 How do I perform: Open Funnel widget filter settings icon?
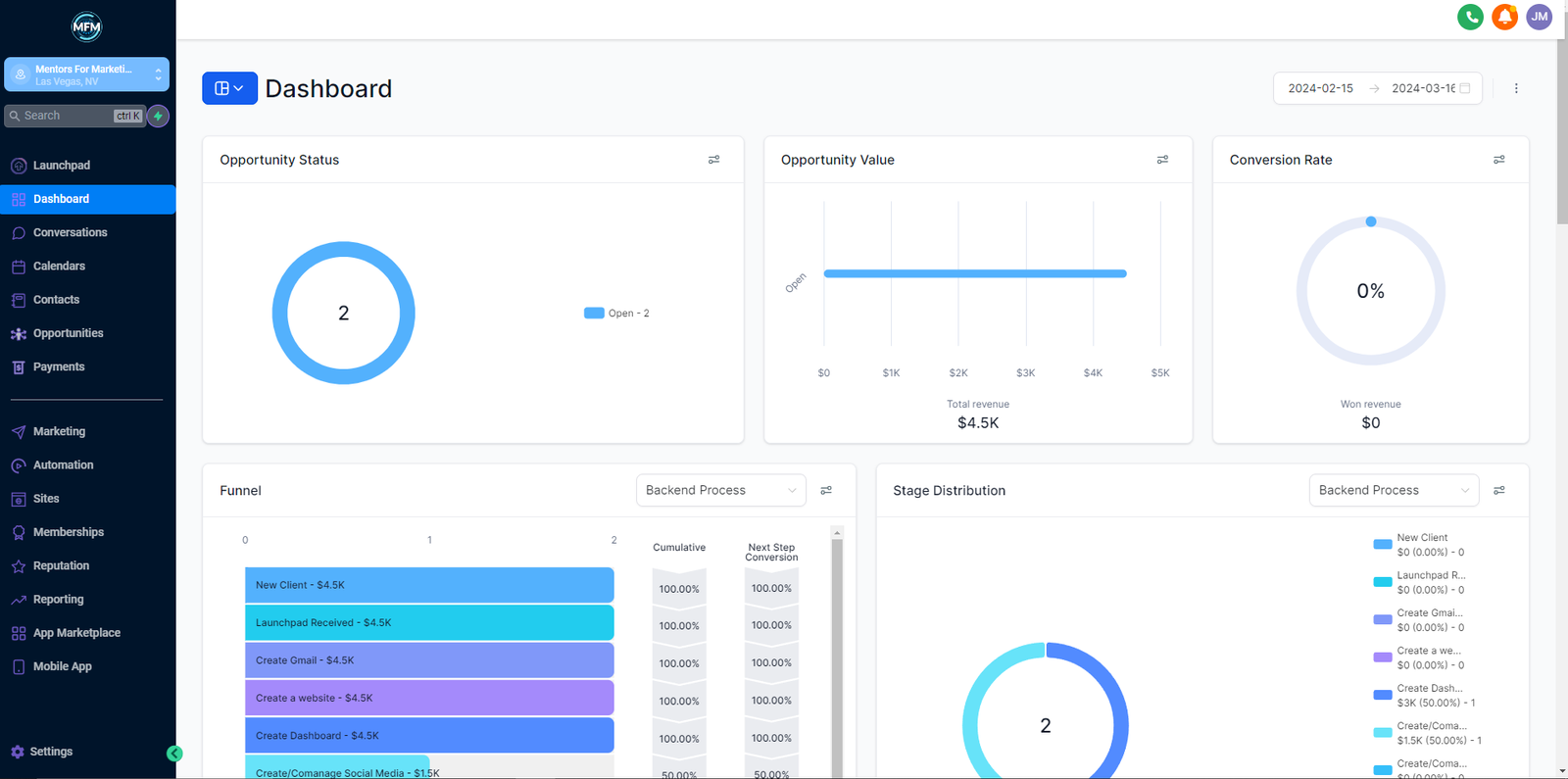click(826, 490)
